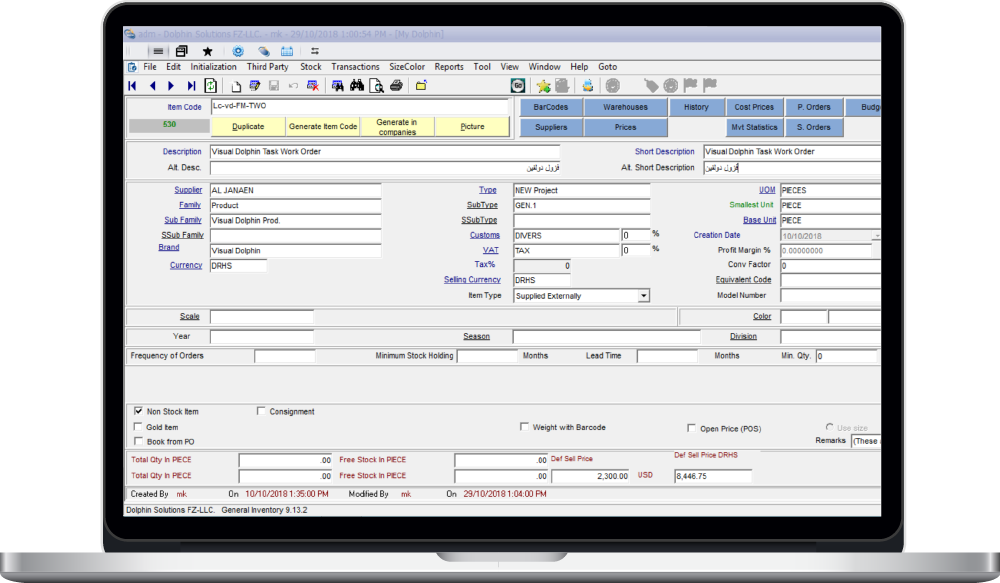Open the Transactions menu

[355, 67]
